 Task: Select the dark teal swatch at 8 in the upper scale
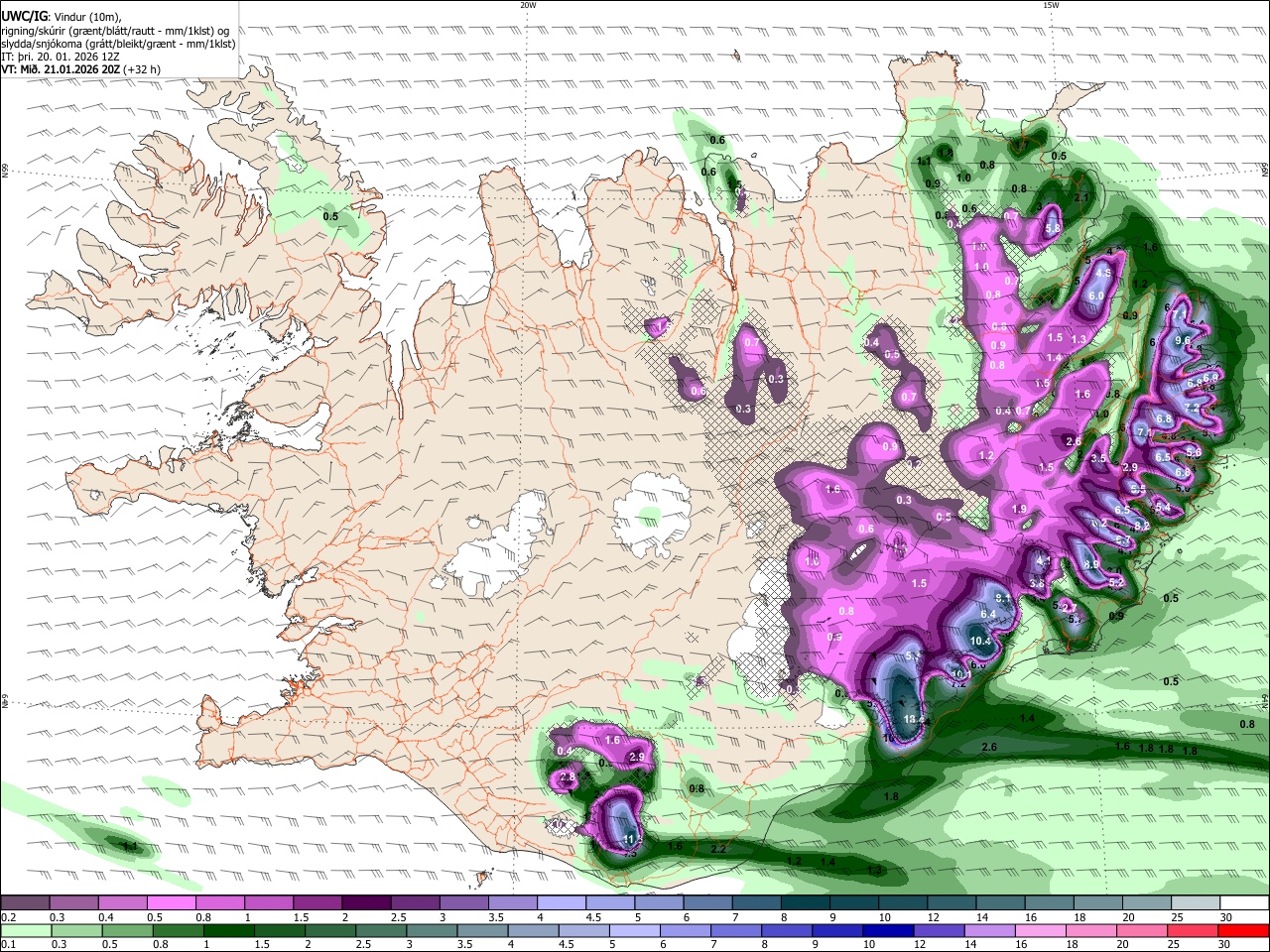806,903
